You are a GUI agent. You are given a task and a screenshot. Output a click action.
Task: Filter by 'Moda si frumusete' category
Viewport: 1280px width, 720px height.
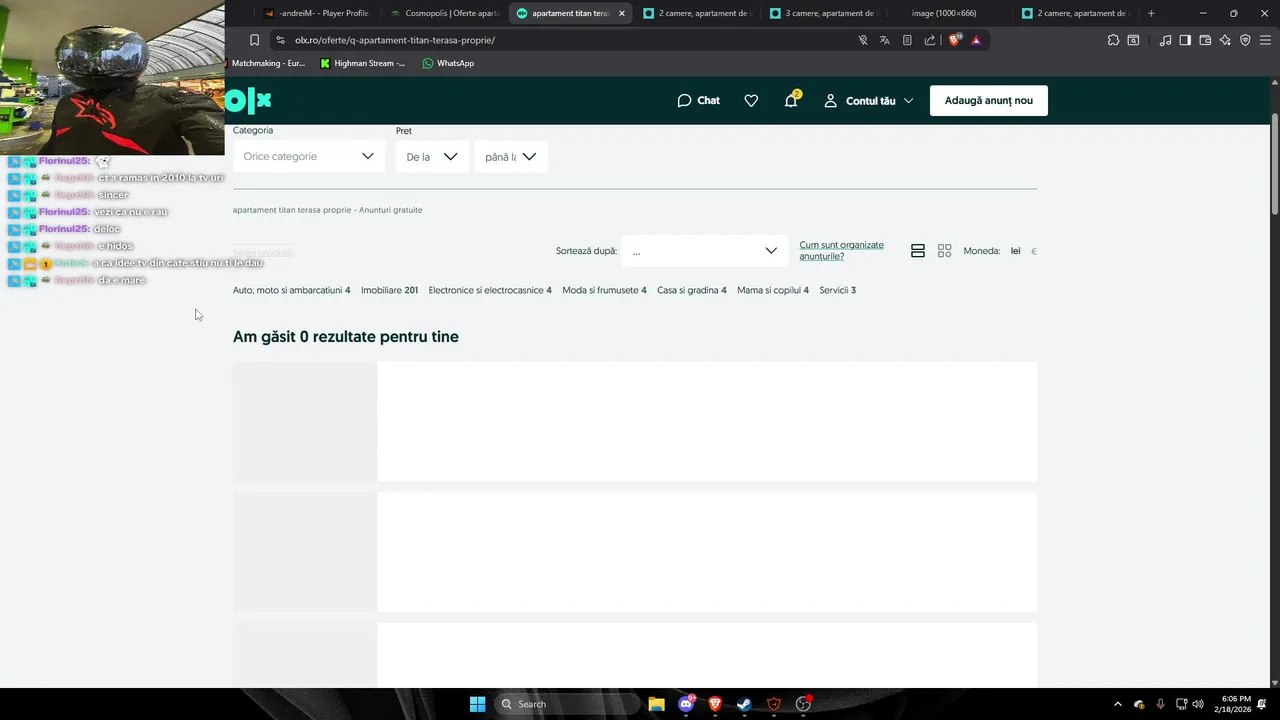(x=604, y=290)
